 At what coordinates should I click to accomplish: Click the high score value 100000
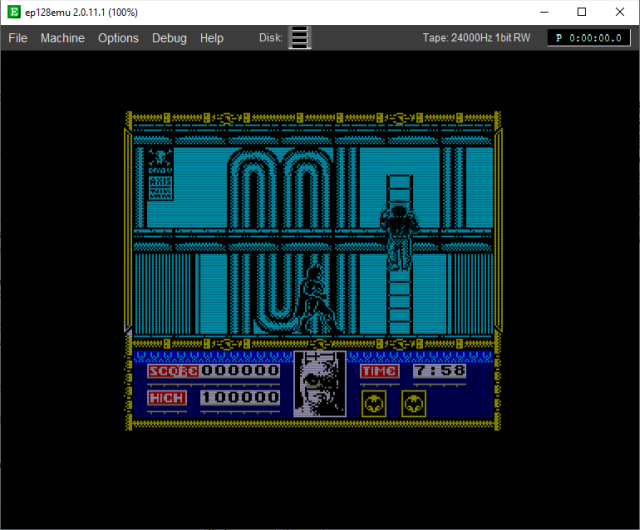[240, 397]
